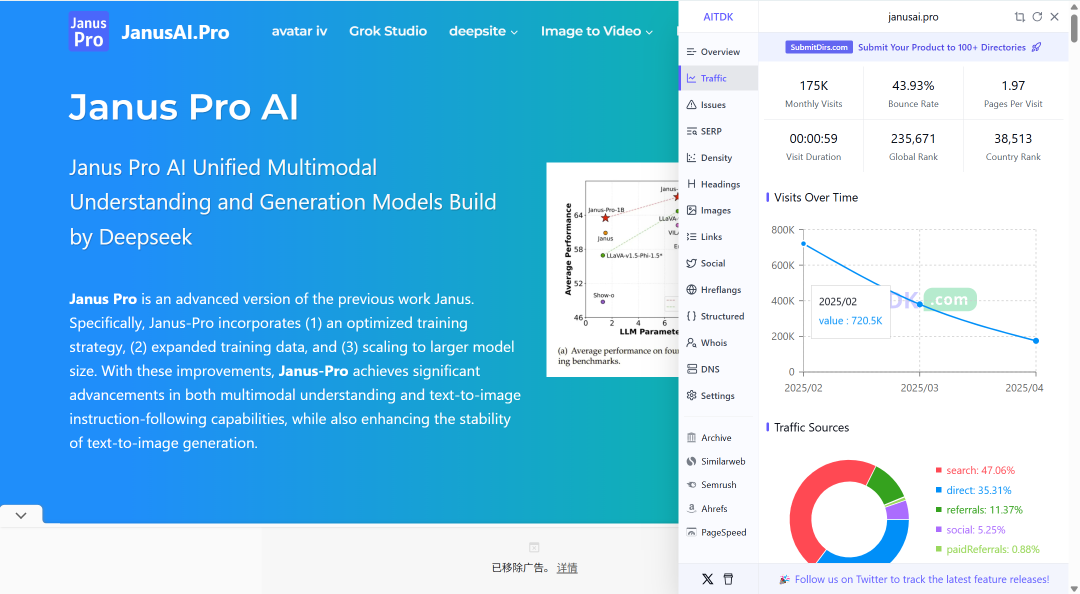Click the rocket icon in SubmitDirs banner

click(1037, 47)
